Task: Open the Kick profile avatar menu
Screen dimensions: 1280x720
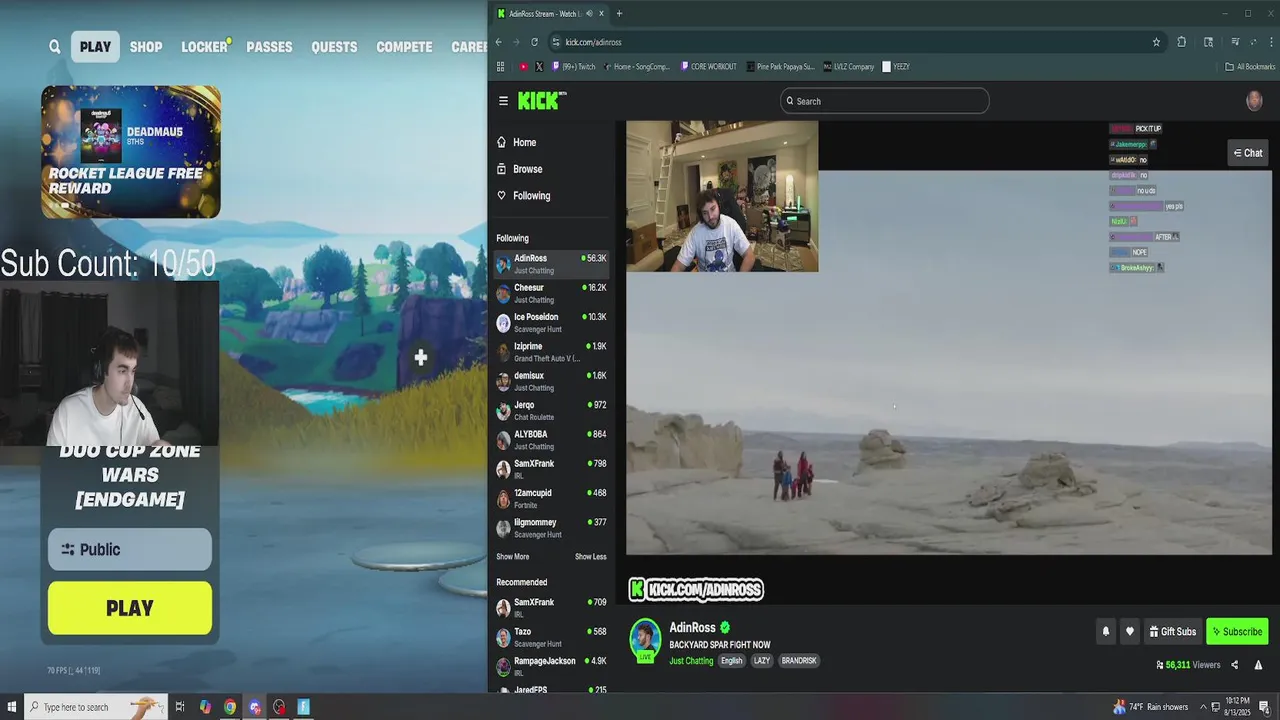Action: 1254,101
